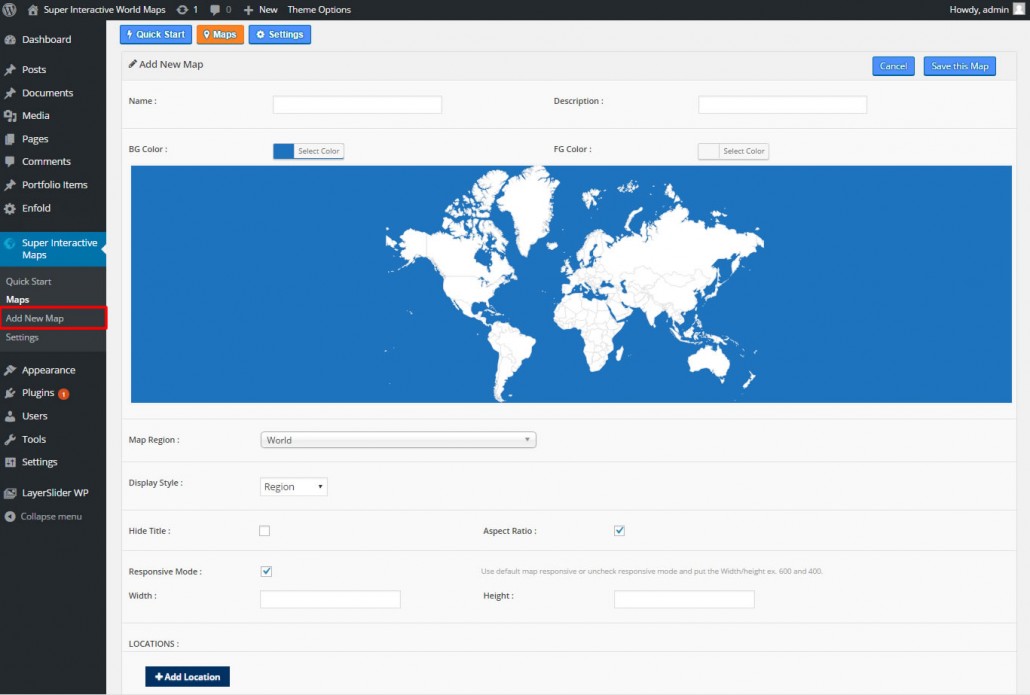Switch to the Maps tab
1030x695 pixels.
(x=220, y=33)
